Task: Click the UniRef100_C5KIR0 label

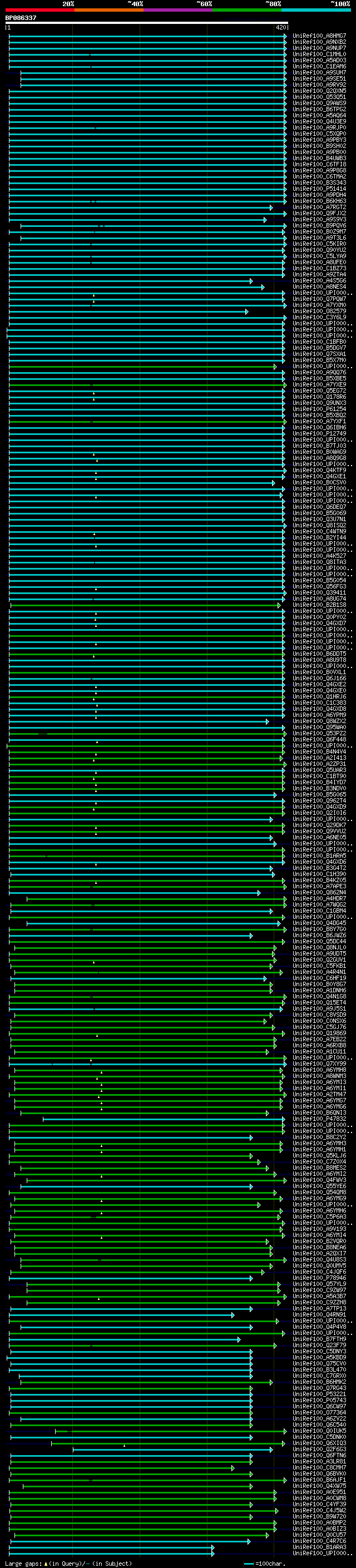Action: (x=319, y=244)
